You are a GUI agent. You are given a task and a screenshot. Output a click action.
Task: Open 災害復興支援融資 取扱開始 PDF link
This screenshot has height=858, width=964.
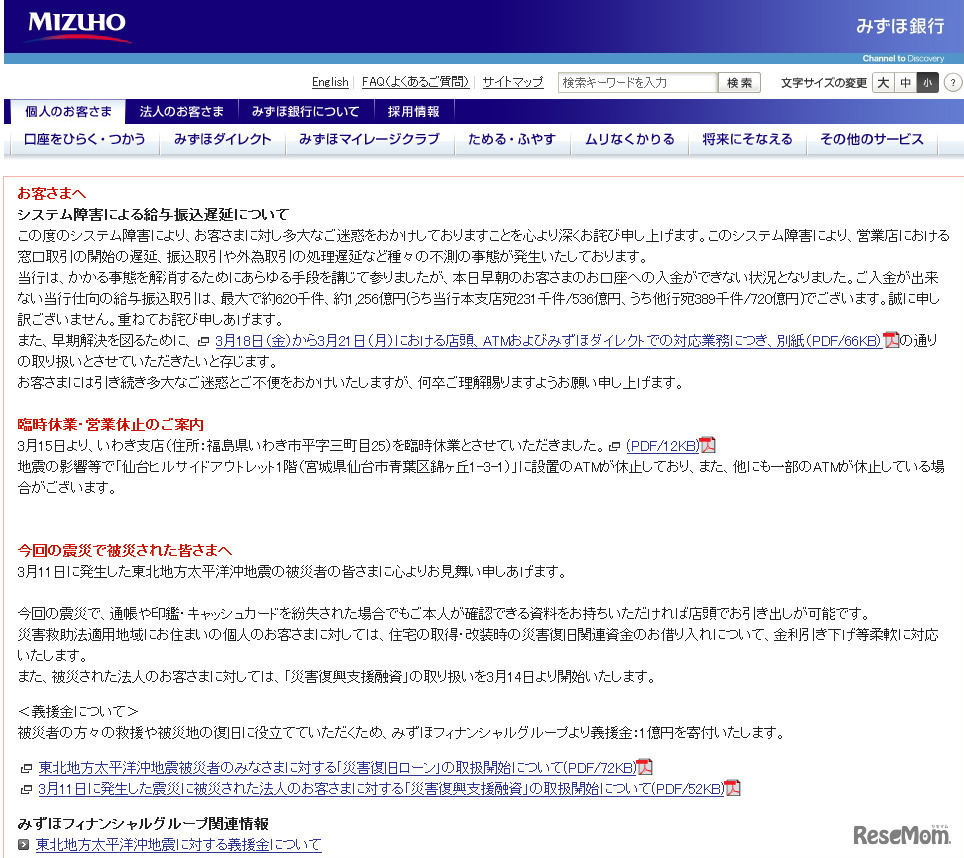[x=381, y=789]
